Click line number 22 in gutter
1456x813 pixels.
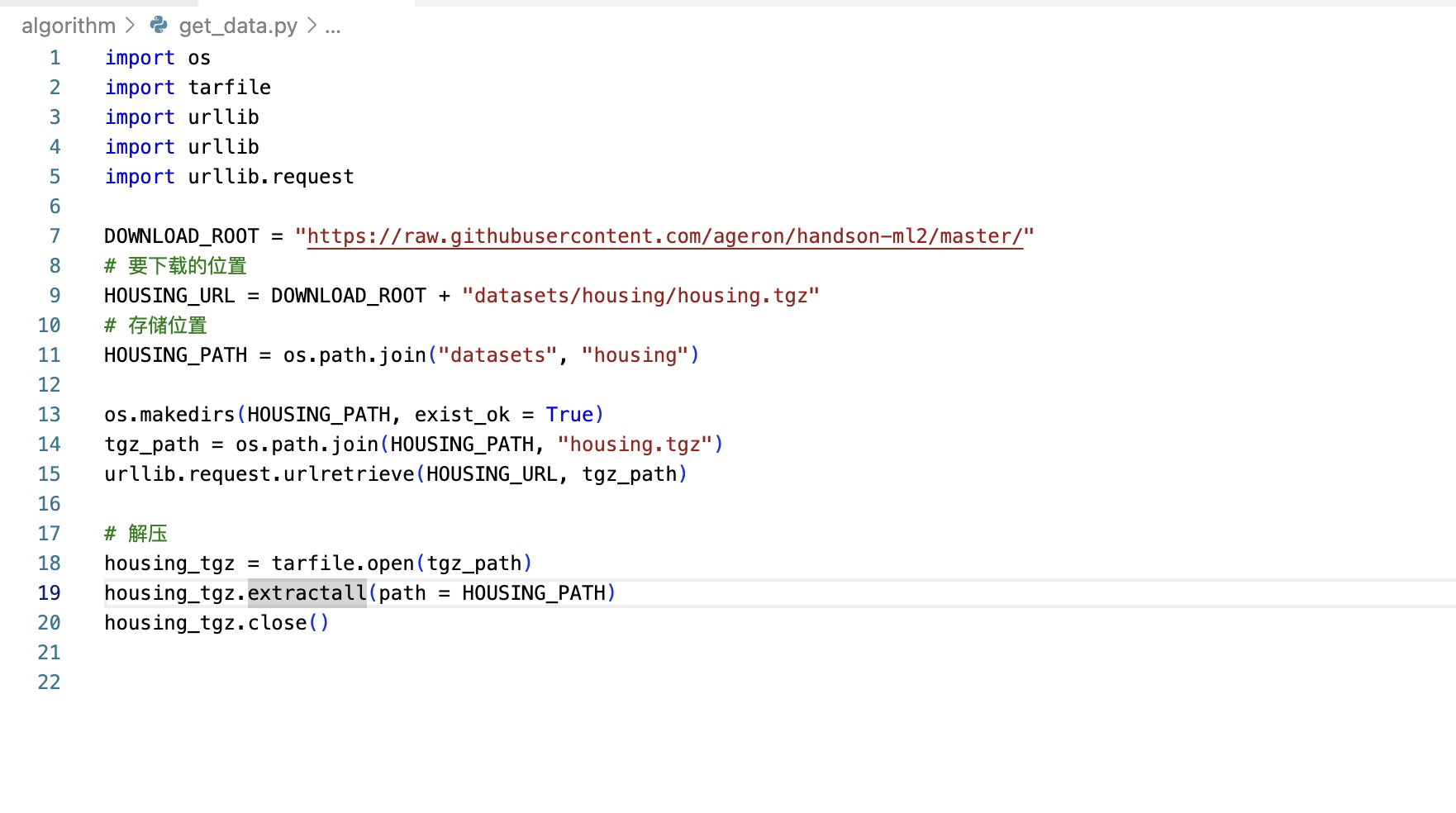coord(49,682)
